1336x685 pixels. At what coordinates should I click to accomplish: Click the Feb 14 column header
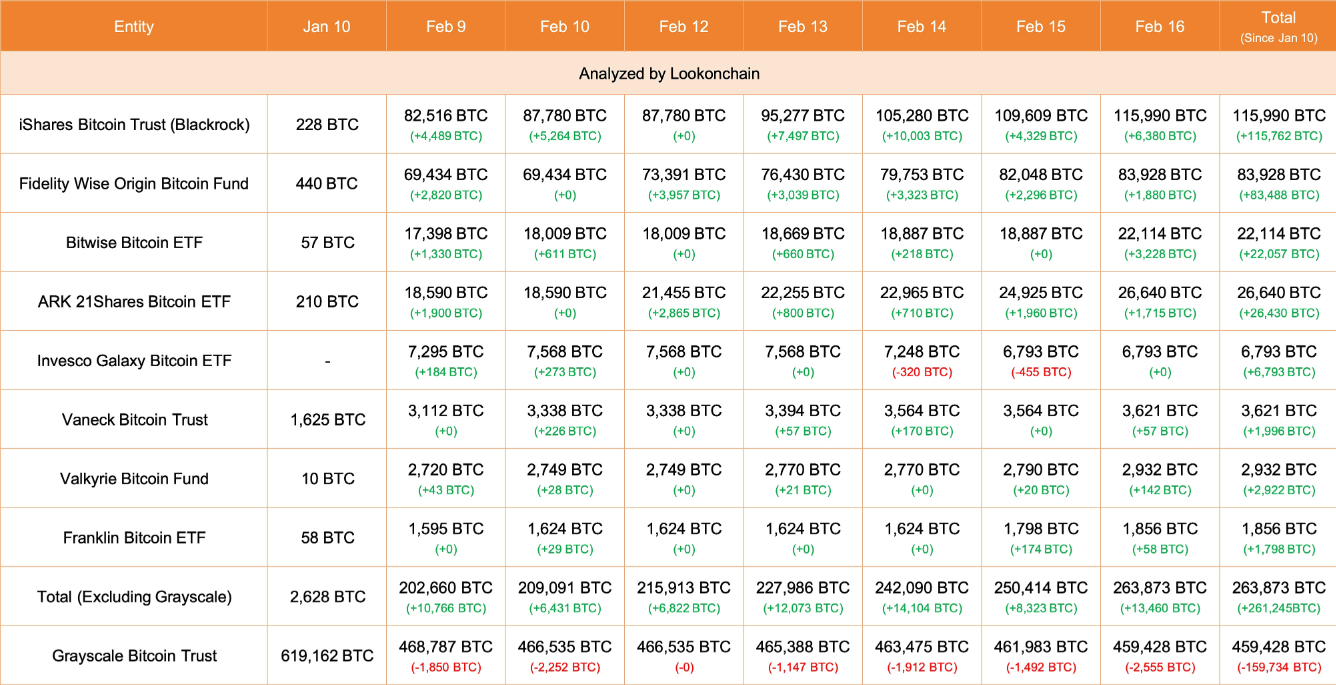(922, 26)
